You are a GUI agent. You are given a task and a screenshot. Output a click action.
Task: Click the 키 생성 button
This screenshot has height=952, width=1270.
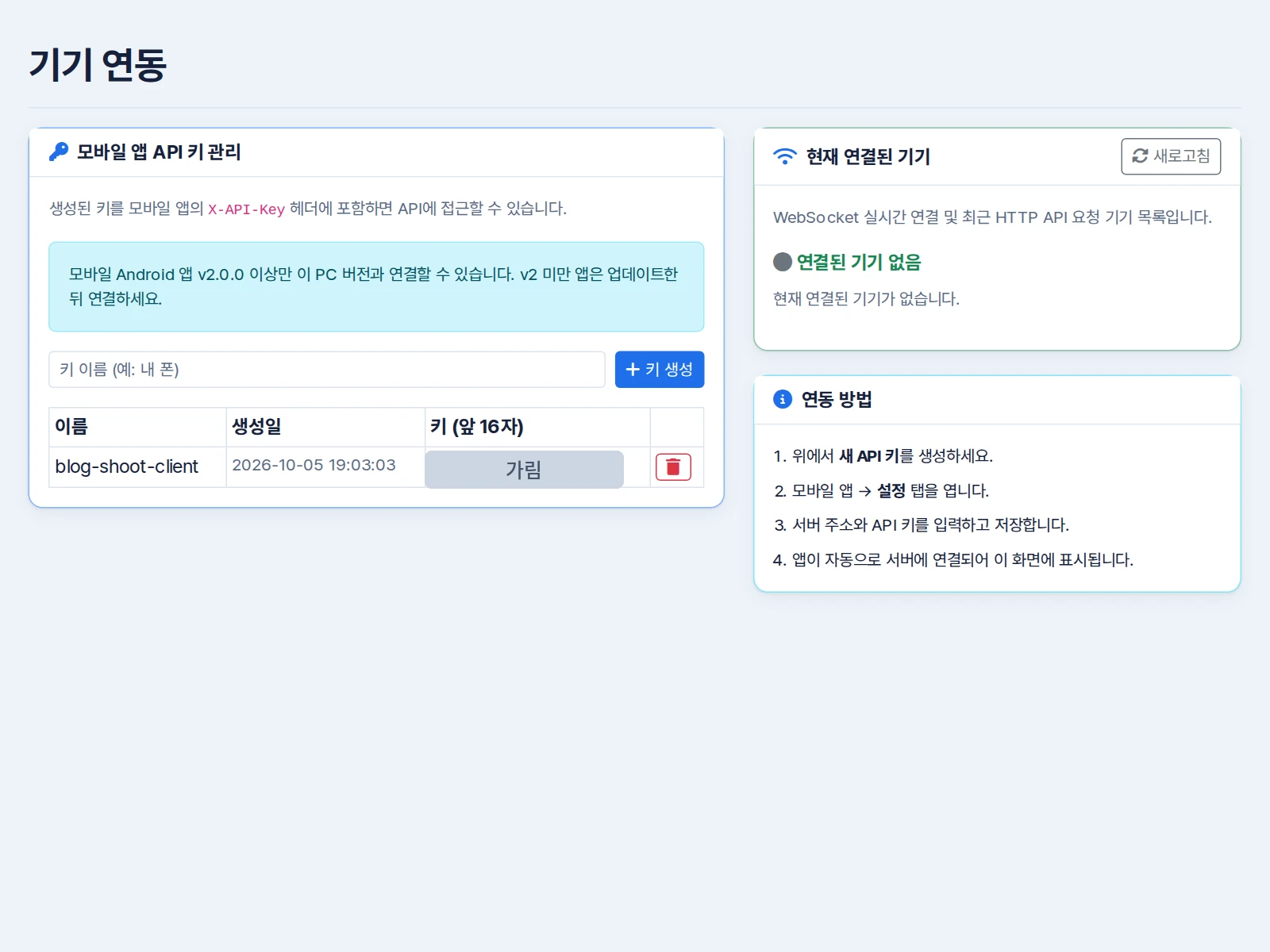point(660,370)
